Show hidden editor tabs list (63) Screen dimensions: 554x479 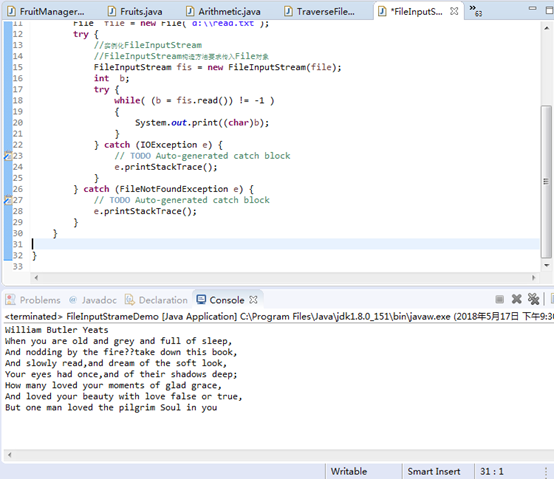[x=476, y=11]
